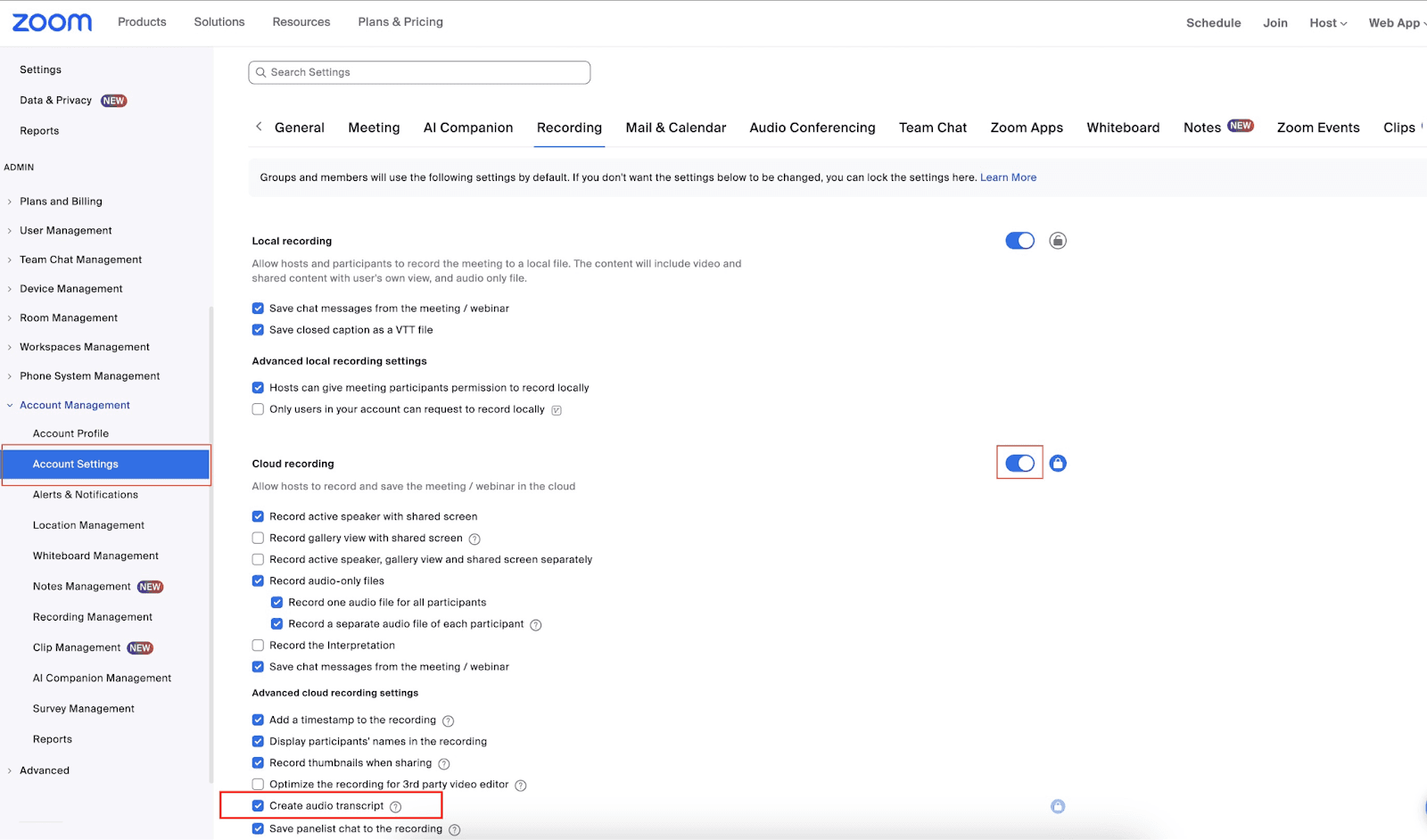Viewport: 1427px width, 840px height.
Task: Switch to the Meeting tab
Action: [374, 128]
